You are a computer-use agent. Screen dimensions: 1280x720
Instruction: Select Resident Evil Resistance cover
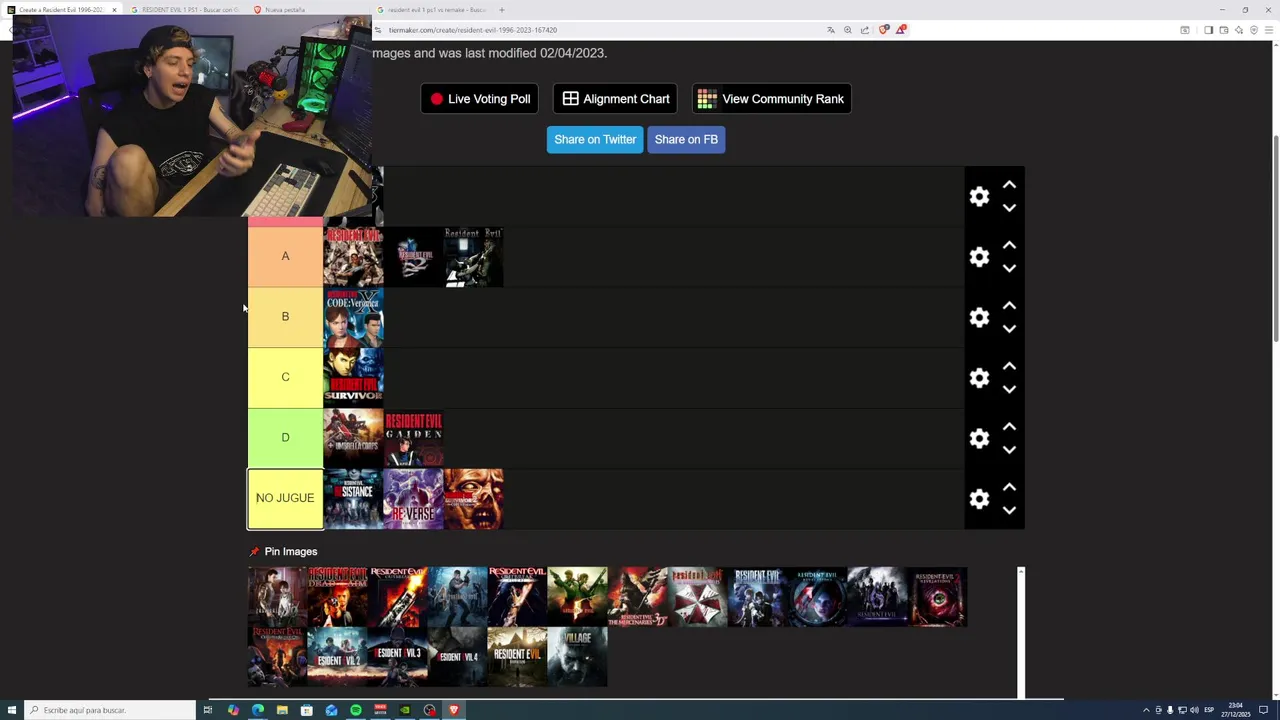353,498
